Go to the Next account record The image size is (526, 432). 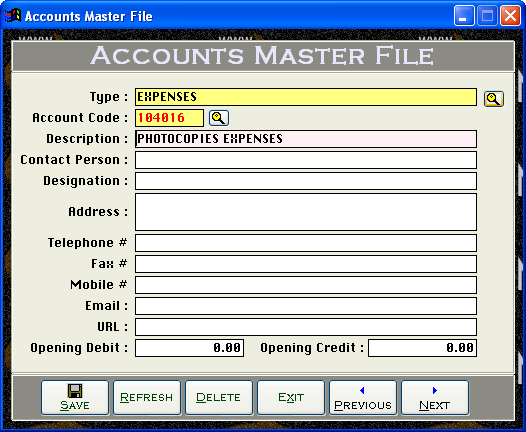coord(435,397)
